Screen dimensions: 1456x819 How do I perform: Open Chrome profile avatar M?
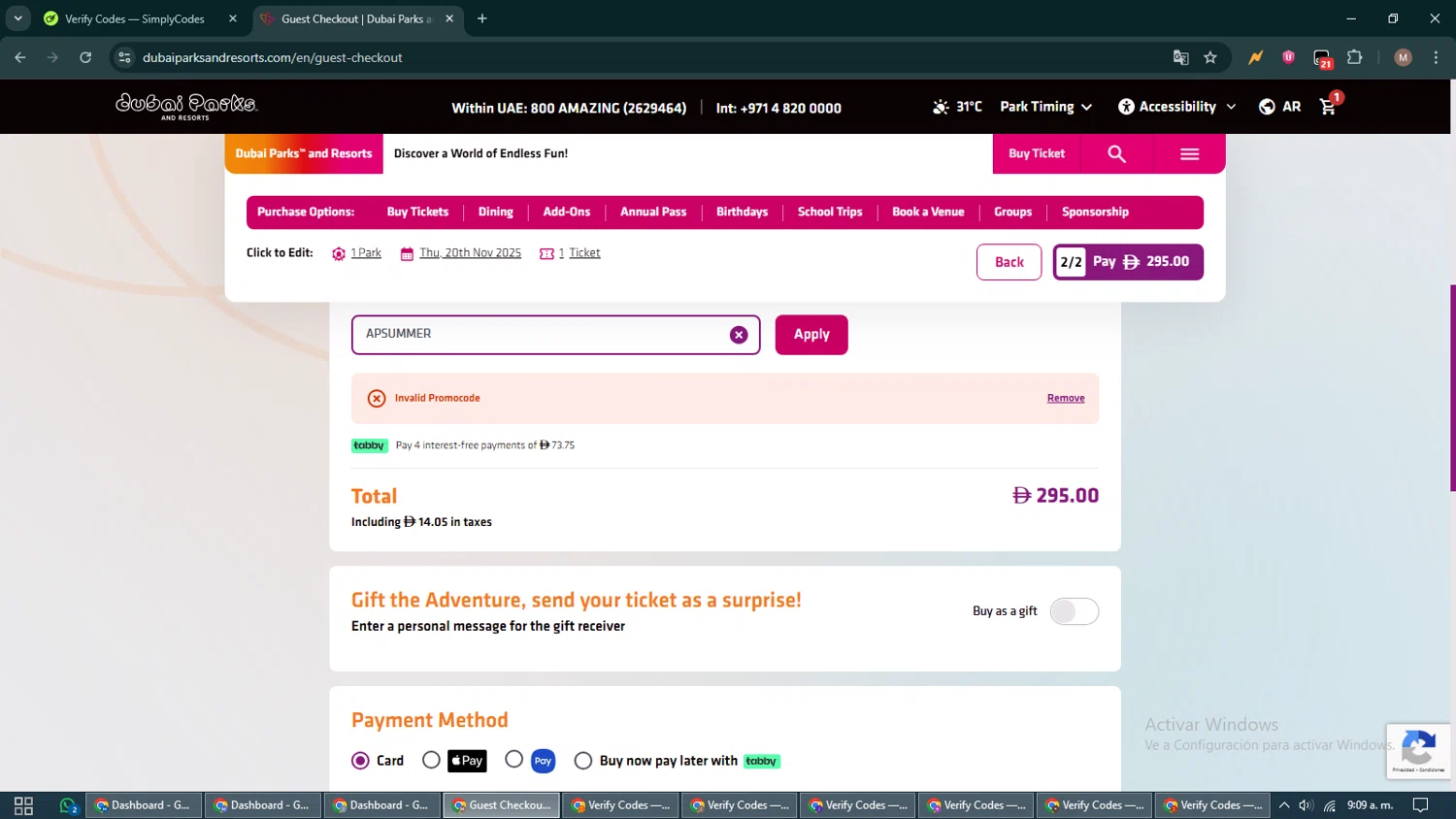click(1403, 57)
